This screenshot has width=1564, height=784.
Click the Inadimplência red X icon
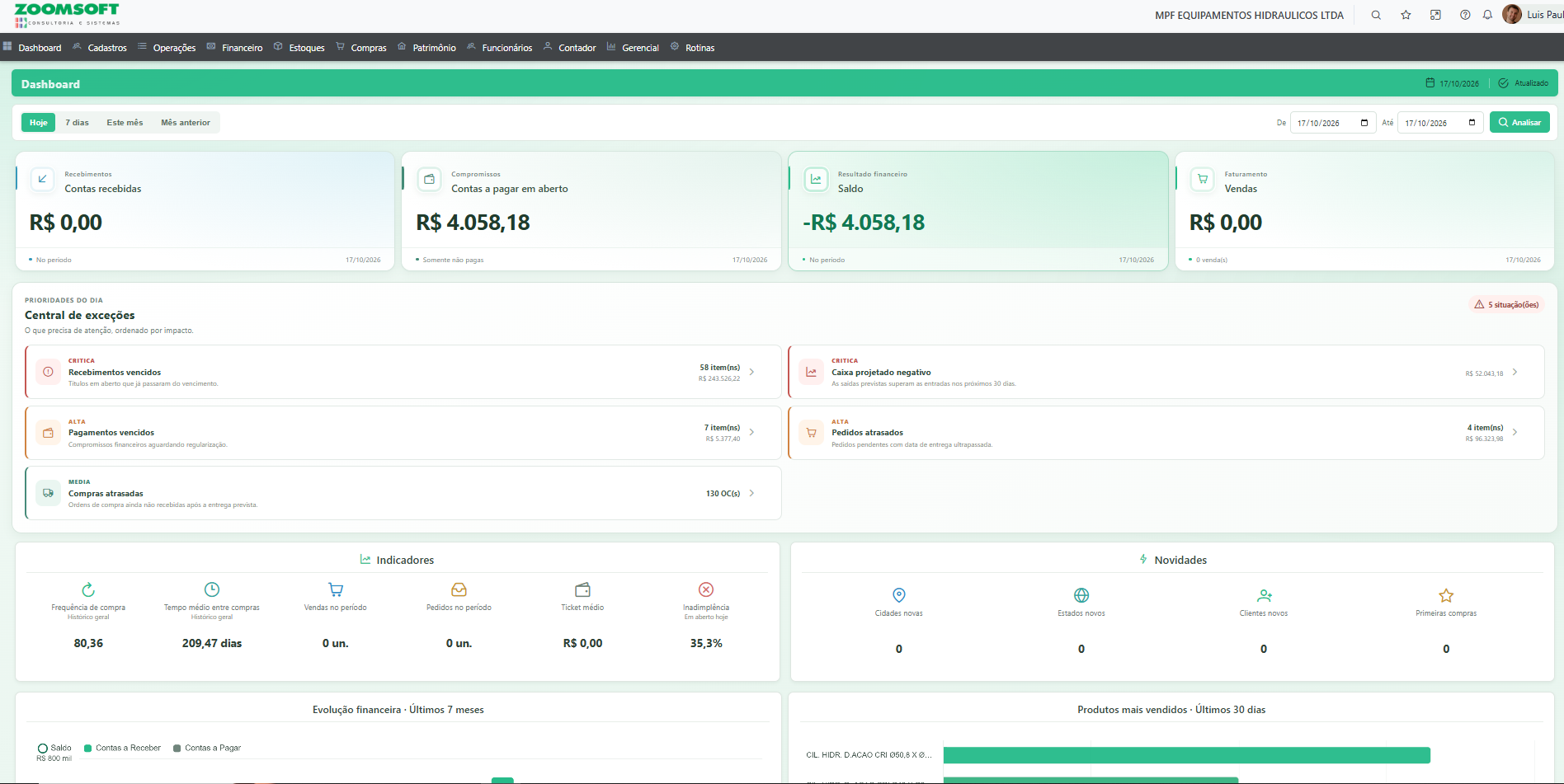tap(706, 589)
